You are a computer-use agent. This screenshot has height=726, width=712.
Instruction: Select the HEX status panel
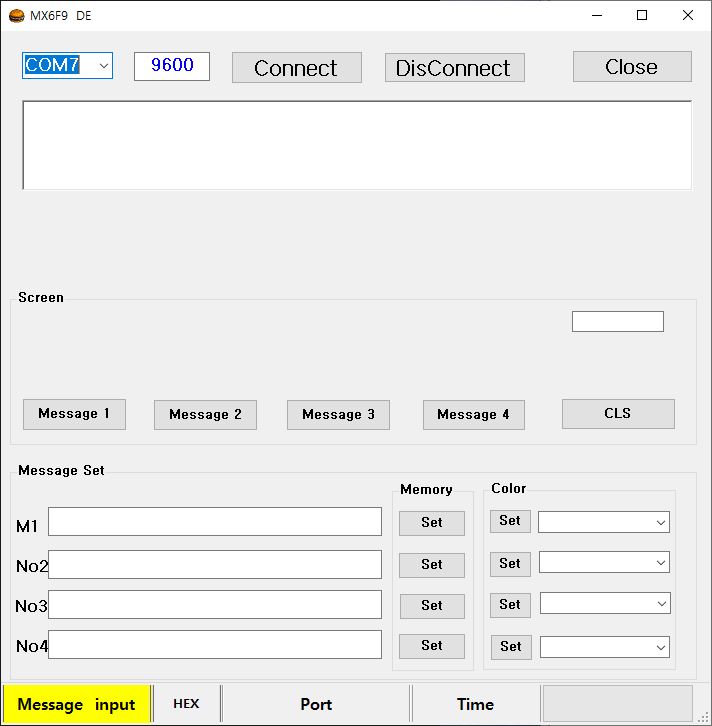click(186, 704)
